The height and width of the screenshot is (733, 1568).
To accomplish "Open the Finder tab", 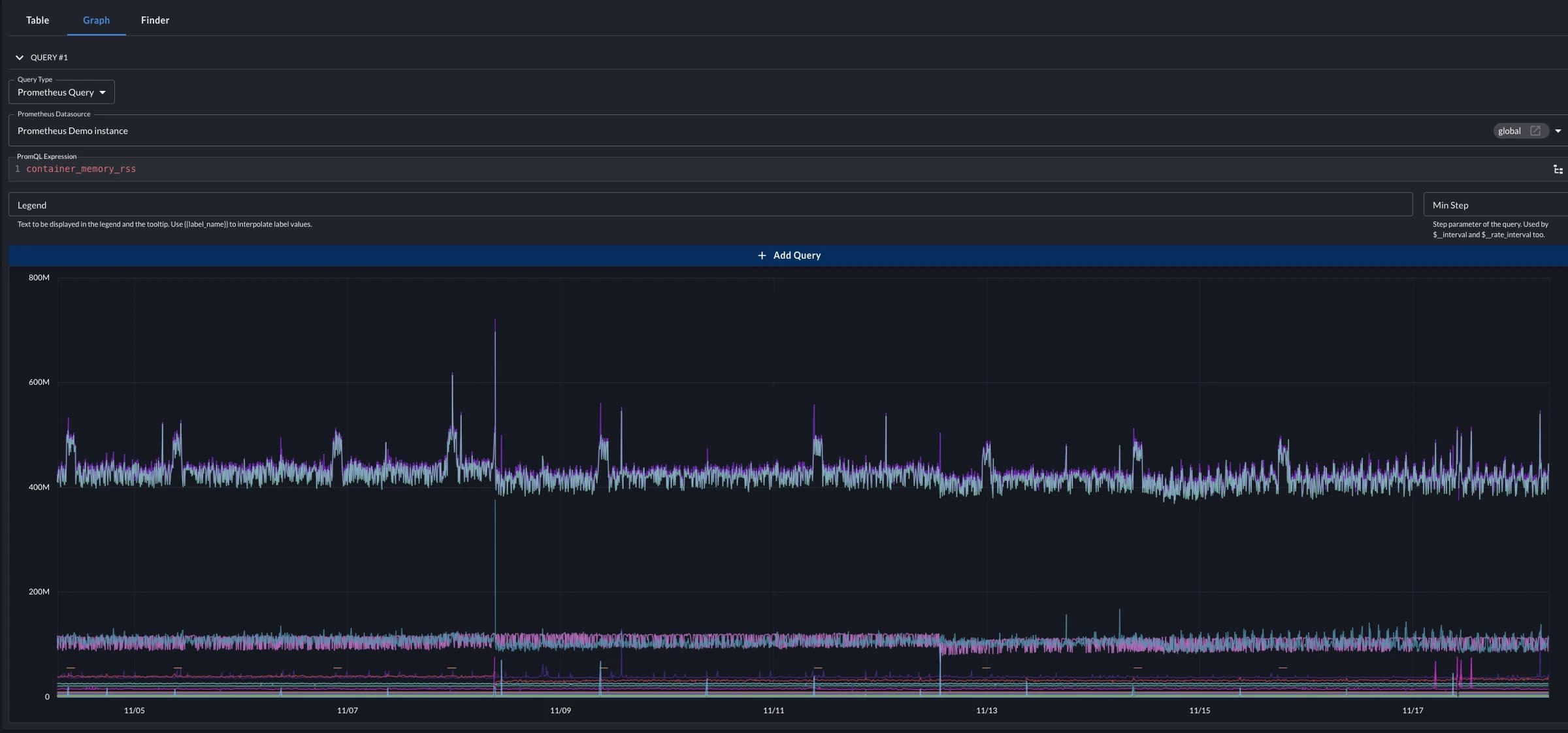I will pos(155,20).
